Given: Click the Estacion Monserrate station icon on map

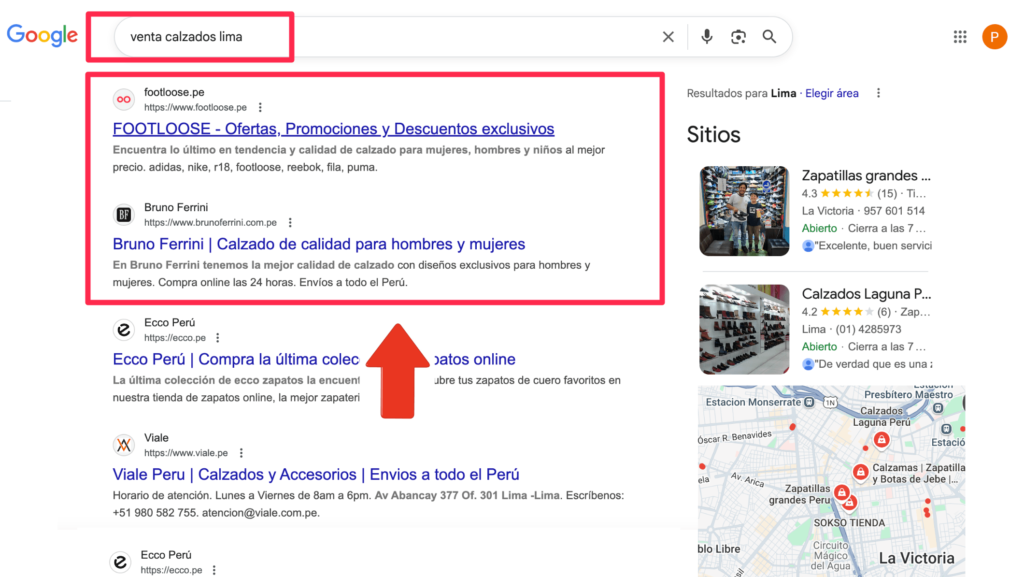Looking at the screenshot, I should click(809, 402).
